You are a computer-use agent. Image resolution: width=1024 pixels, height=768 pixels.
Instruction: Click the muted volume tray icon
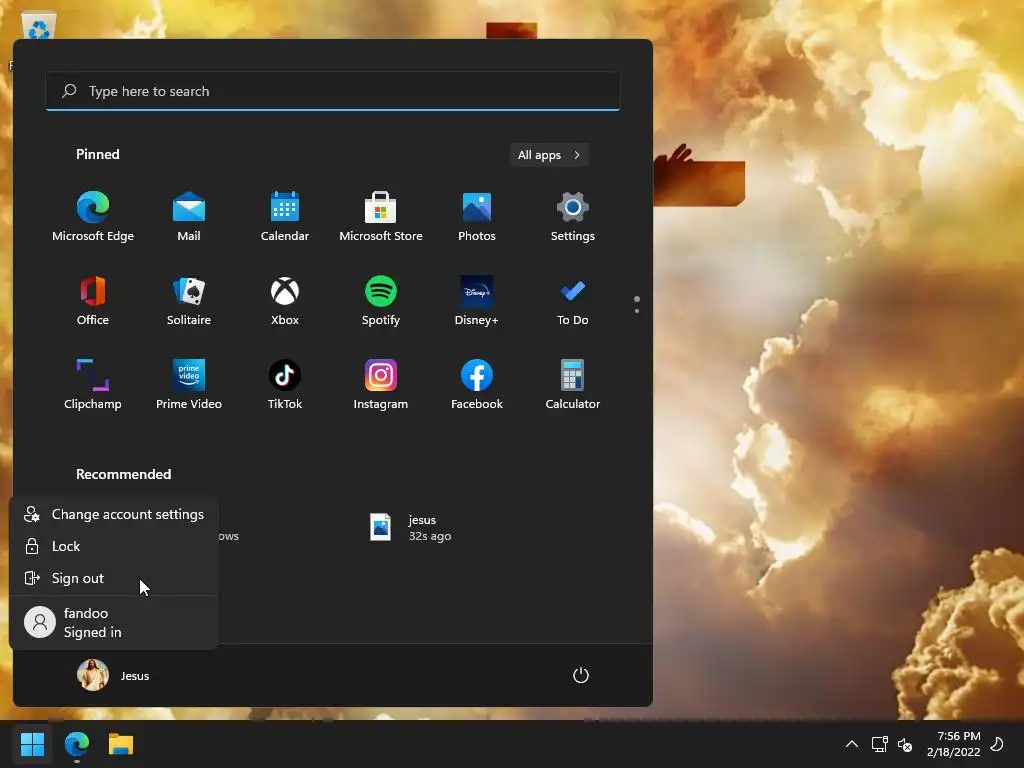905,744
